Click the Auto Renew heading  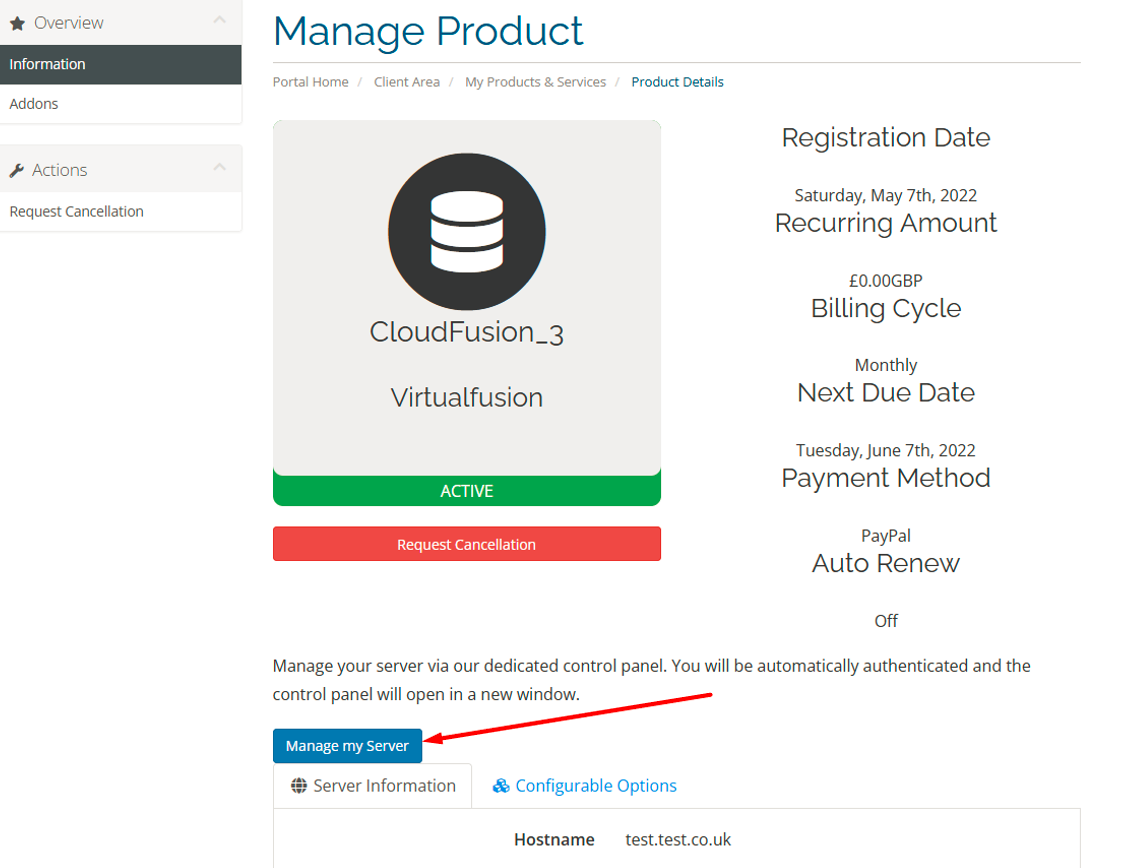(x=886, y=563)
